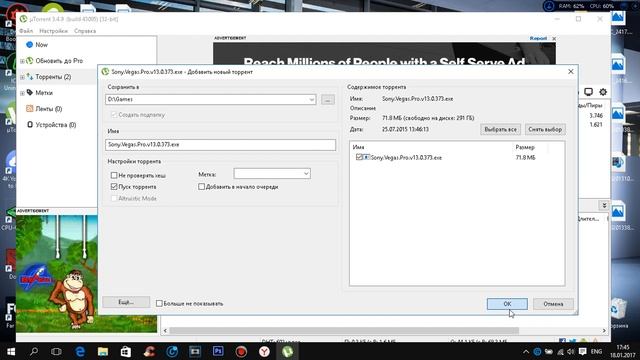Open File Explorer from the taskbar
Viewport: 640px width, 360px height.
pos(103,351)
